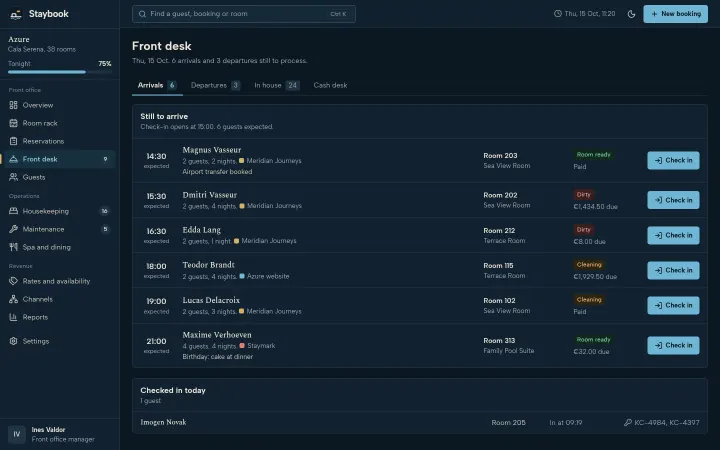Screen dimensions: 720x450
Task: Switch to the In house tab
Action: [x=277, y=85]
